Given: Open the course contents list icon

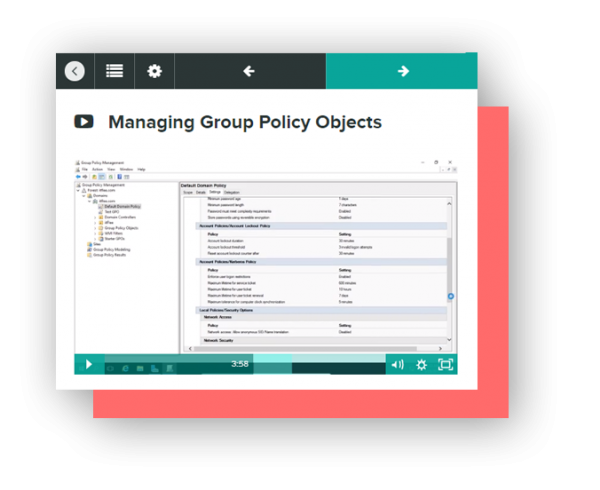Looking at the screenshot, I should pos(114,71).
